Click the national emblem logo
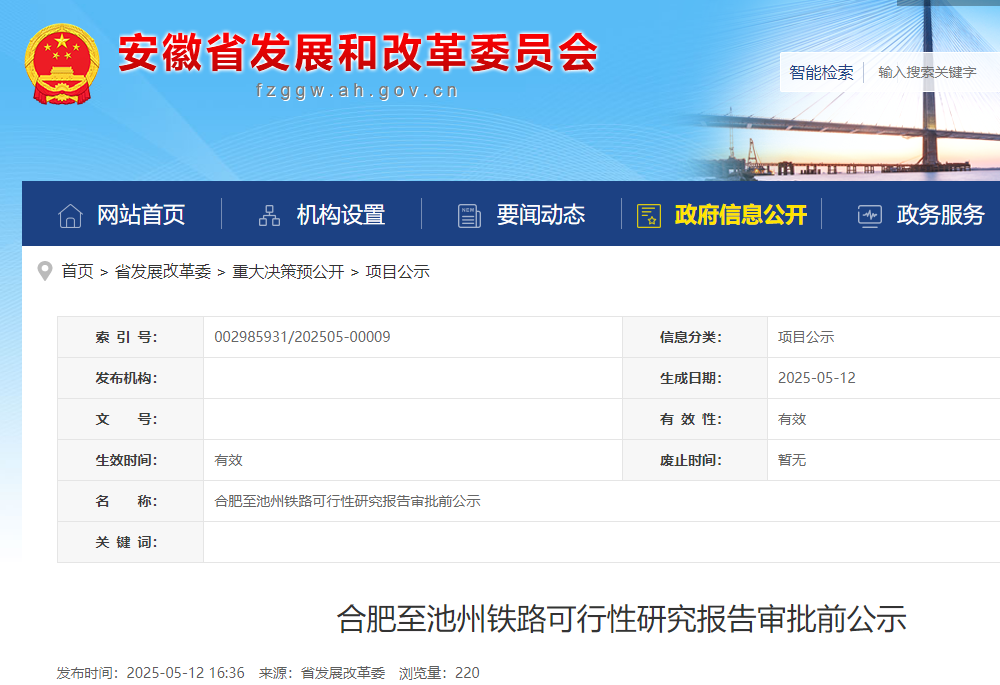Viewport: 1000px width, 685px height. tap(62, 63)
